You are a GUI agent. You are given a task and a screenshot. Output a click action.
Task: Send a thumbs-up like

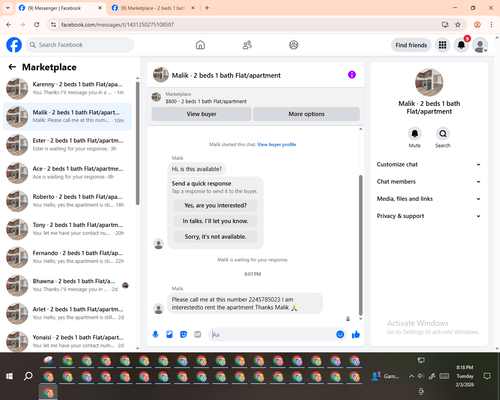coord(356,334)
